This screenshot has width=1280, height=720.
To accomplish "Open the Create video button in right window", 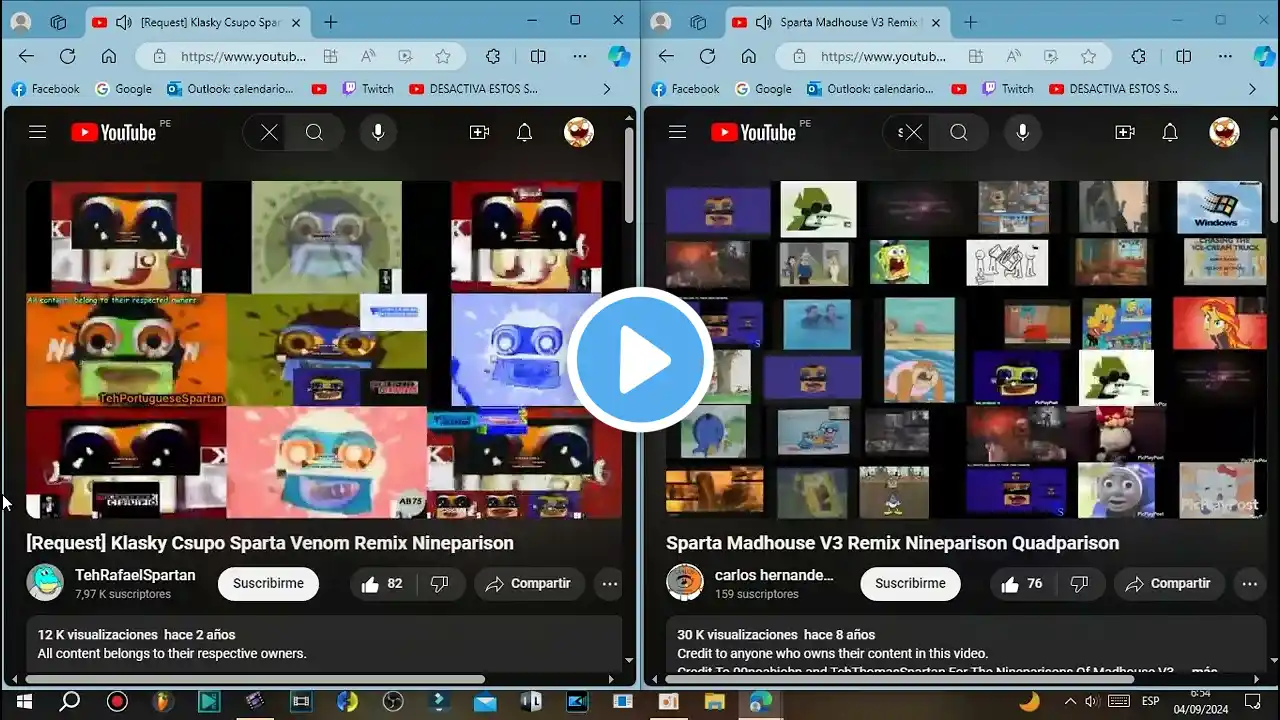I will point(1125,132).
